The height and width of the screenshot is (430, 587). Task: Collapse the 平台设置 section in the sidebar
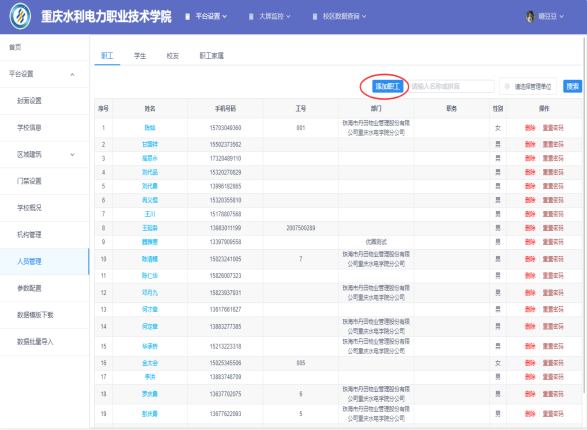72,74
